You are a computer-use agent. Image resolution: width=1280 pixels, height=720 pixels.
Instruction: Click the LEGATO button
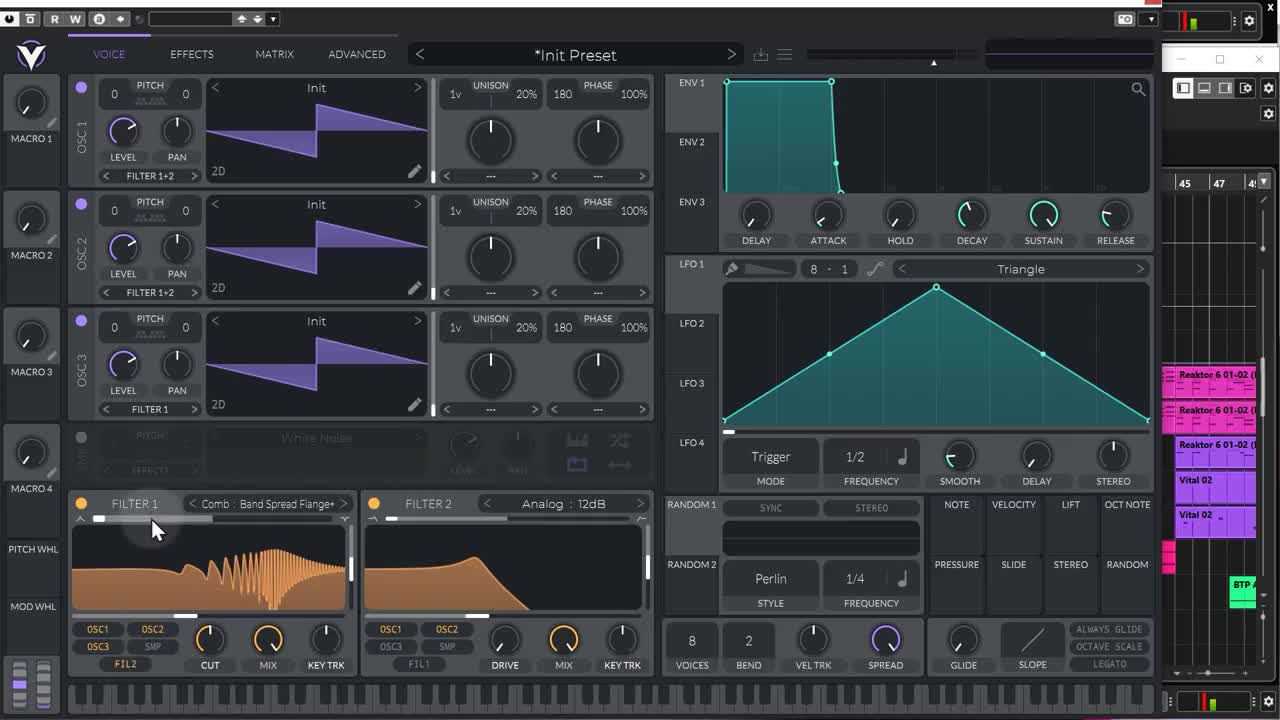coord(1109,664)
